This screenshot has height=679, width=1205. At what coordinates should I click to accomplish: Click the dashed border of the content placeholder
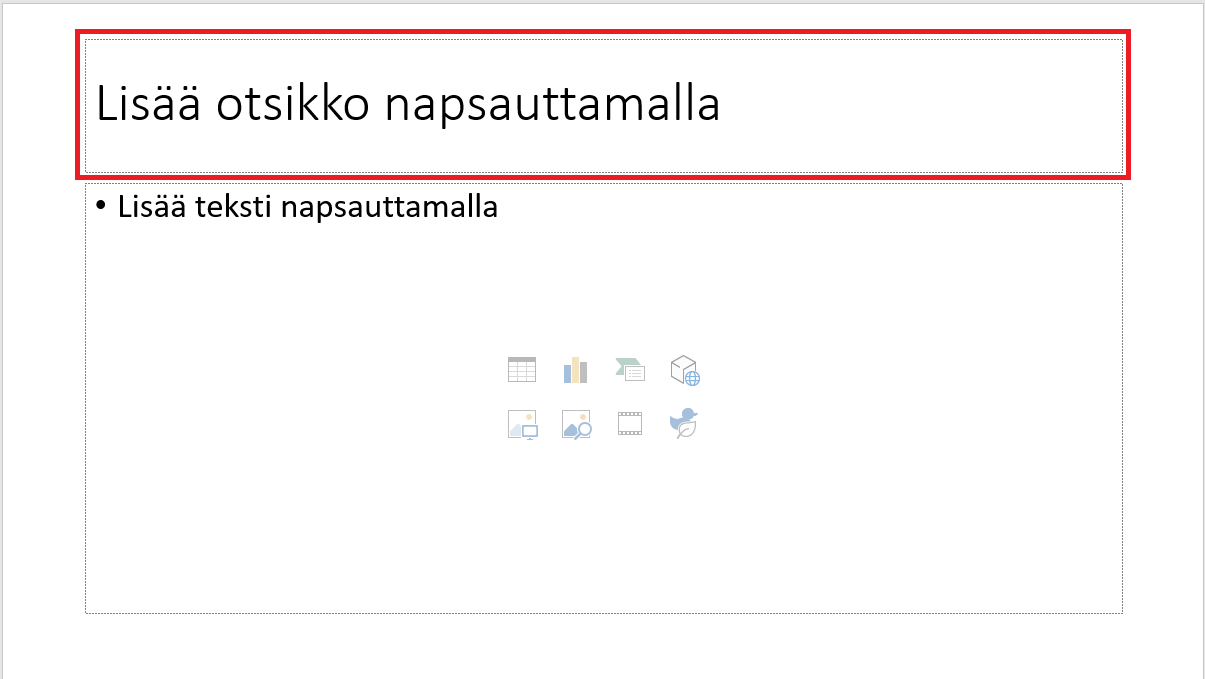pos(85,398)
